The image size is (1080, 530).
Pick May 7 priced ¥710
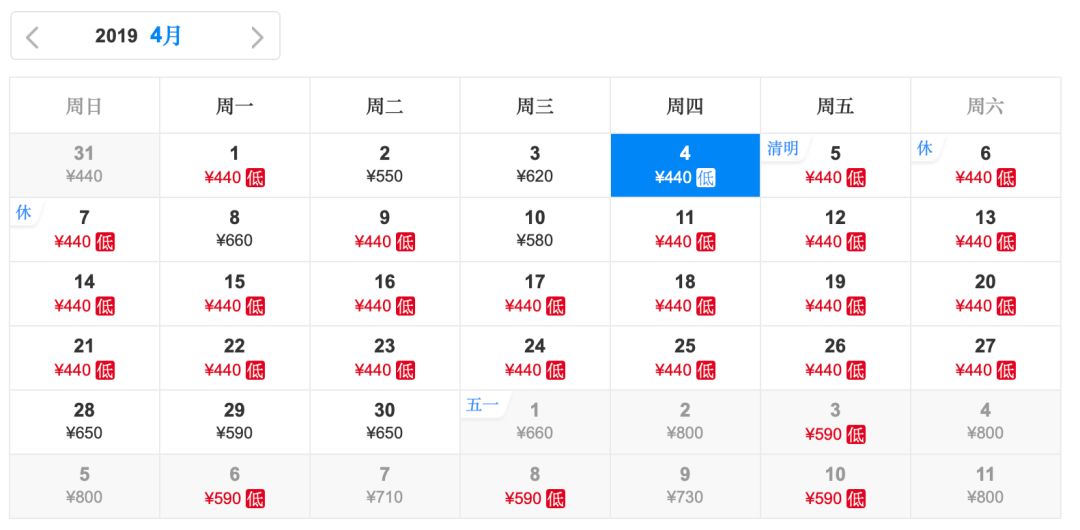point(385,485)
